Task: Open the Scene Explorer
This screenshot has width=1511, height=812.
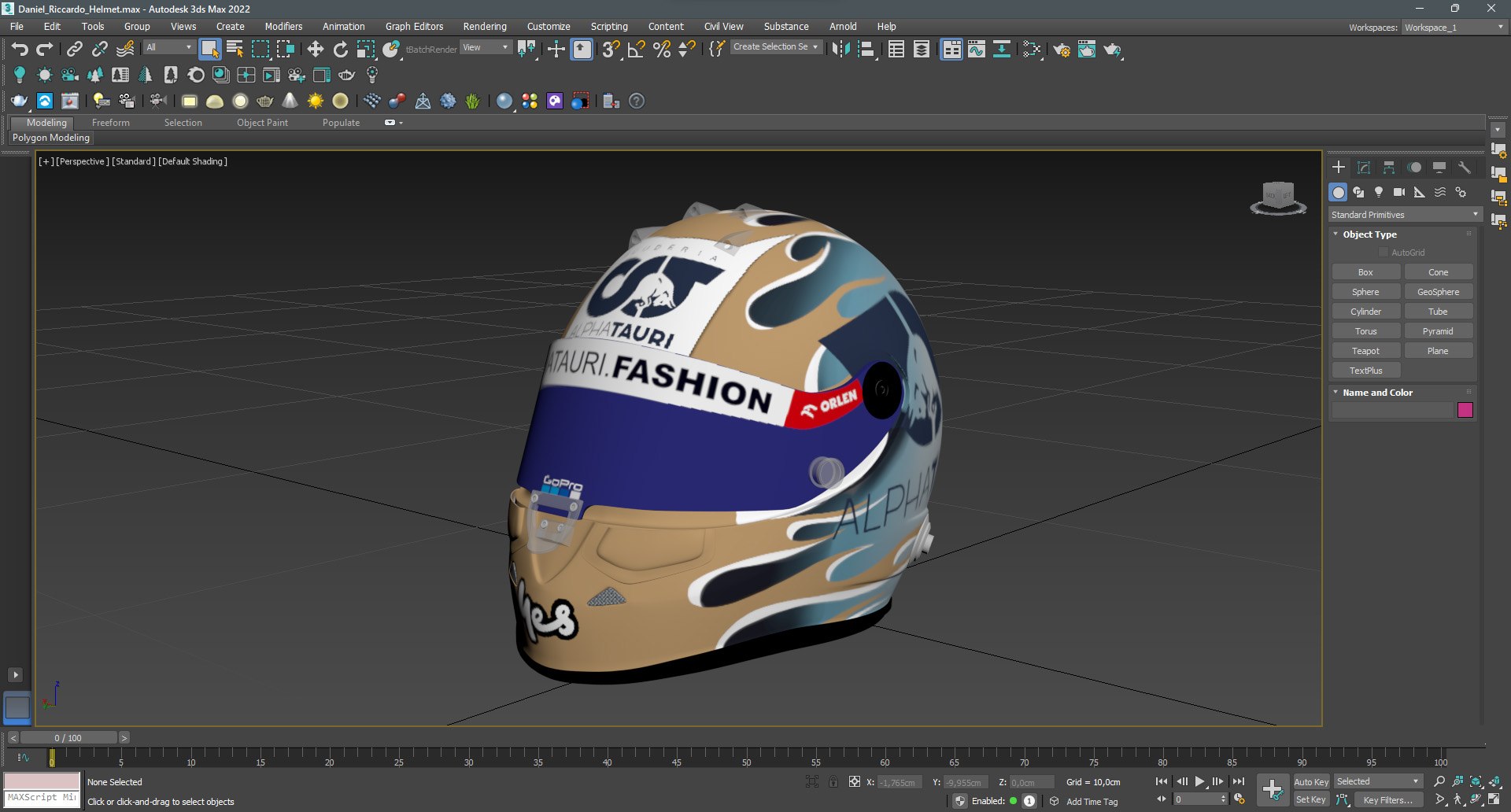Action: (896, 50)
